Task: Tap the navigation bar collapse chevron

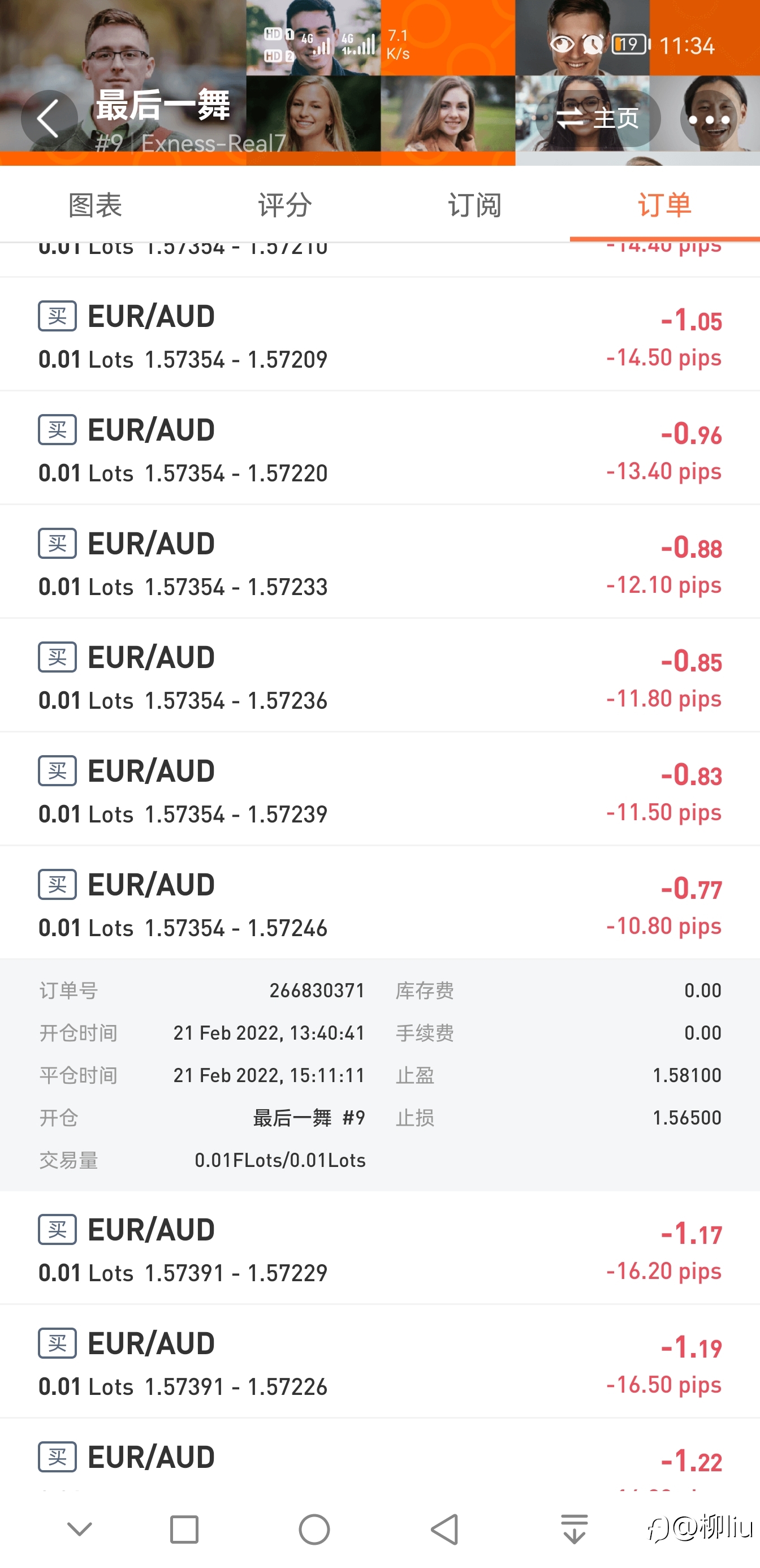Action: tap(79, 1528)
